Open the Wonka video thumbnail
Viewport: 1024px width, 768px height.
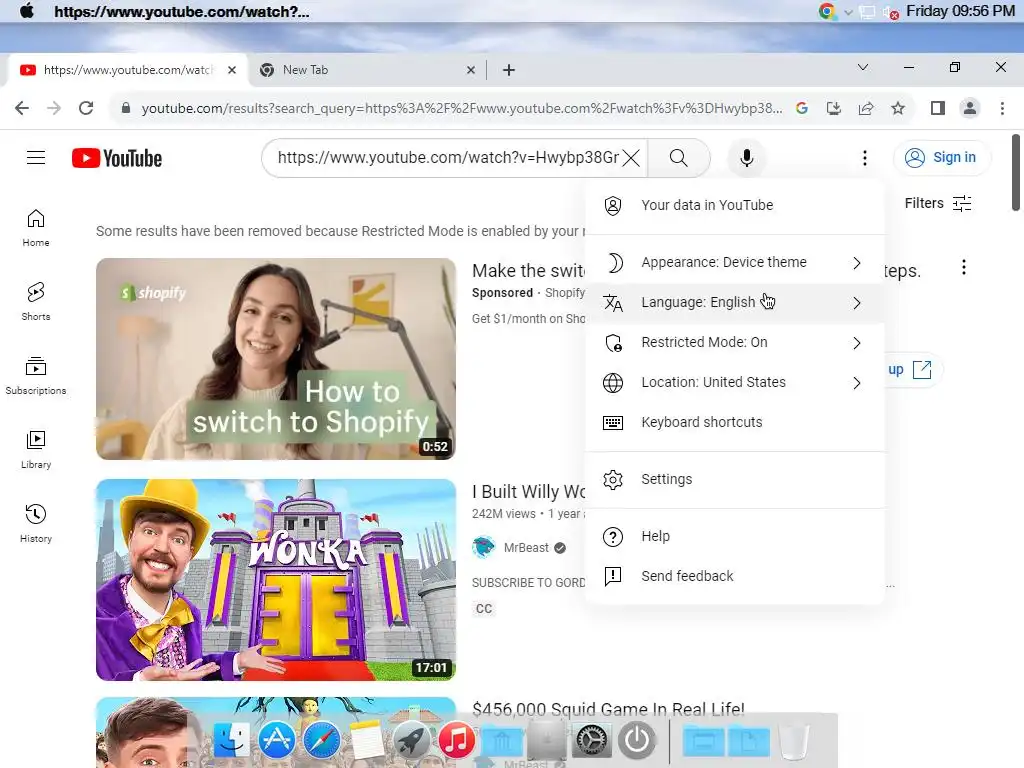[x=276, y=580]
